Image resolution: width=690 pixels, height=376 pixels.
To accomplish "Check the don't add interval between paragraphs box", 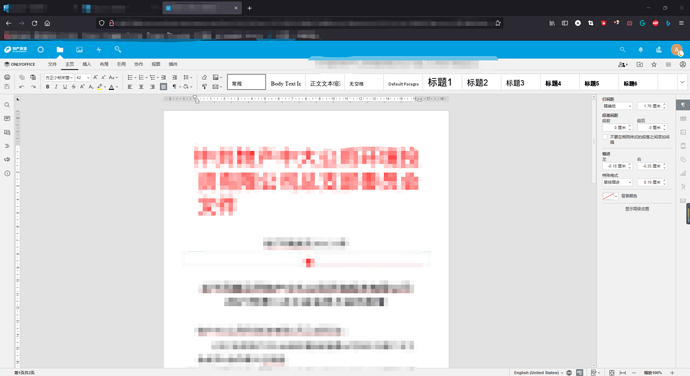I will (605, 137).
